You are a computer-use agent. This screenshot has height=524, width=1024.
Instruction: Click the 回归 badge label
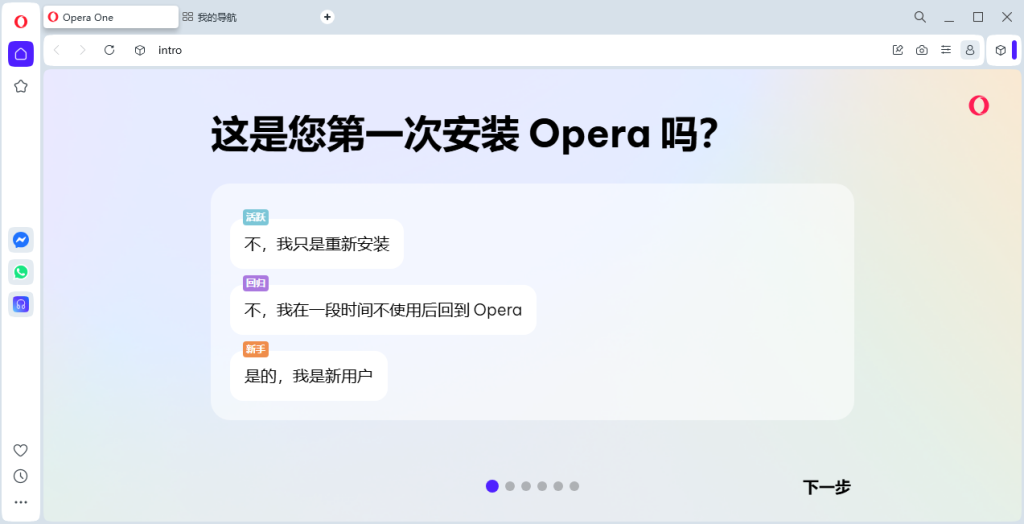256,284
